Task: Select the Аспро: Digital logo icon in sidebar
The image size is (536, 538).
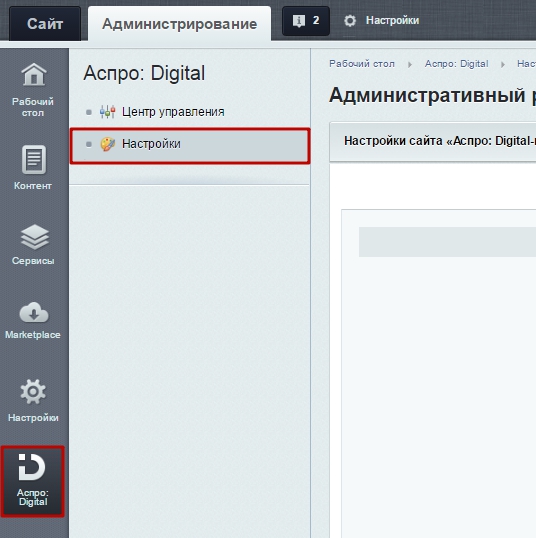Action: point(32,467)
